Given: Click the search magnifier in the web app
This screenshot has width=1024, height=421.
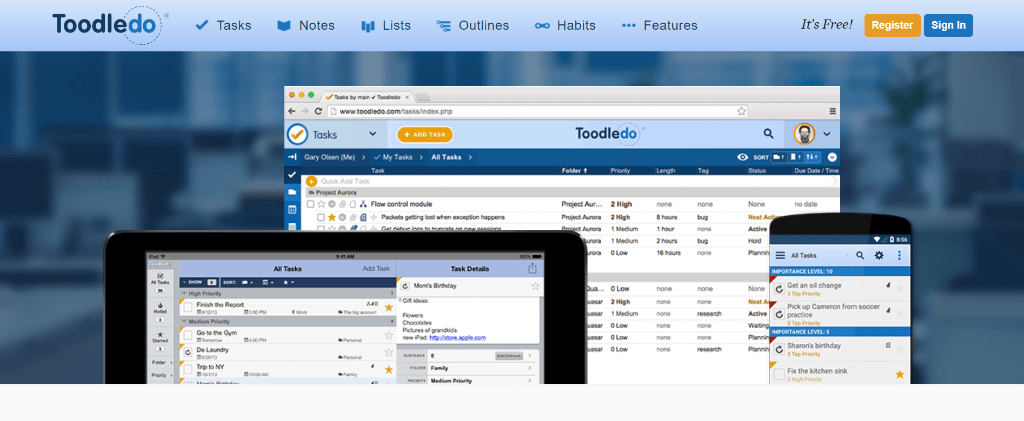Looking at the screenshot, I should coord(769,134).
